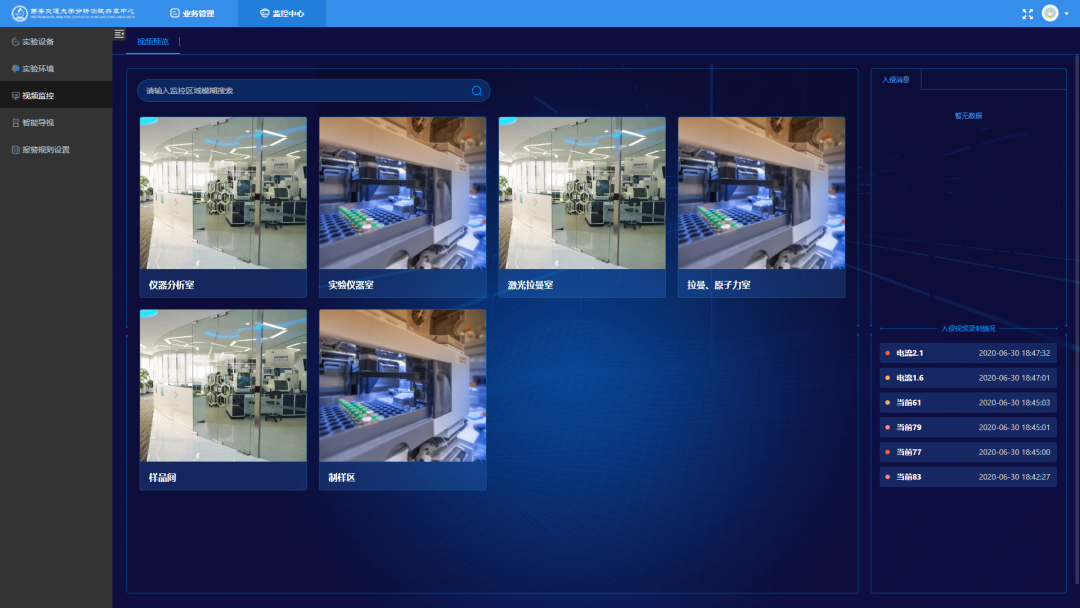Switch to 业务管理 top tab

[x=192, y=13]
